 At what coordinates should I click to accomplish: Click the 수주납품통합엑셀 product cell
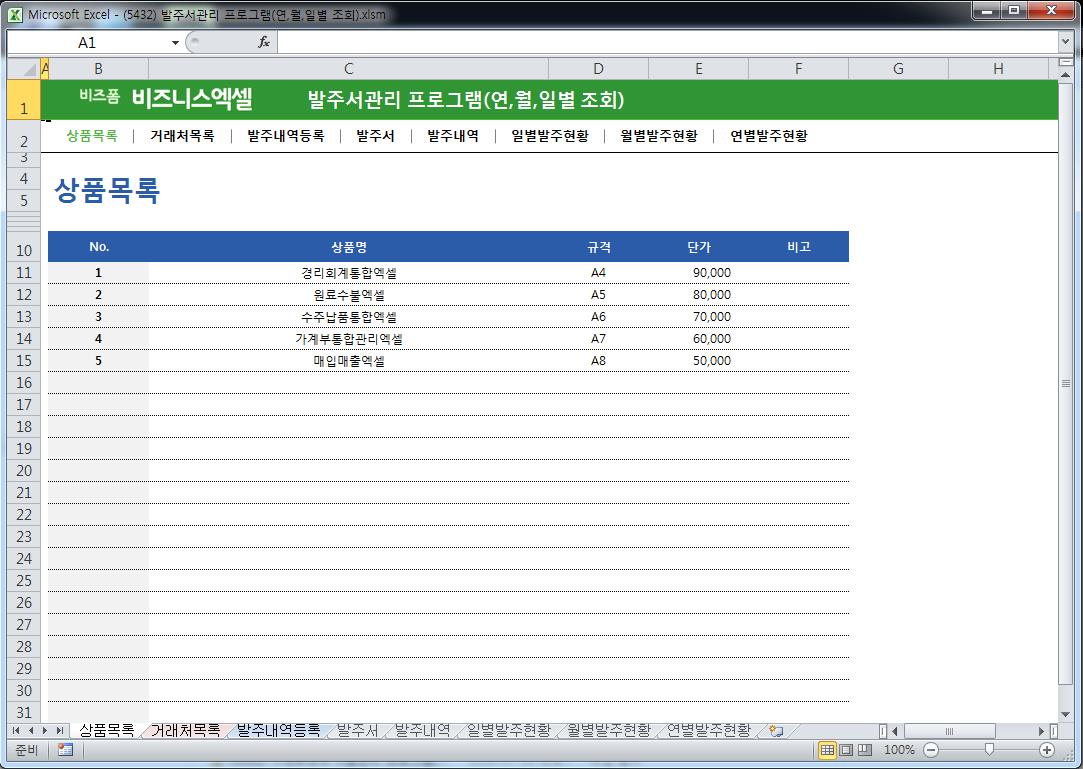pos(349,317)
